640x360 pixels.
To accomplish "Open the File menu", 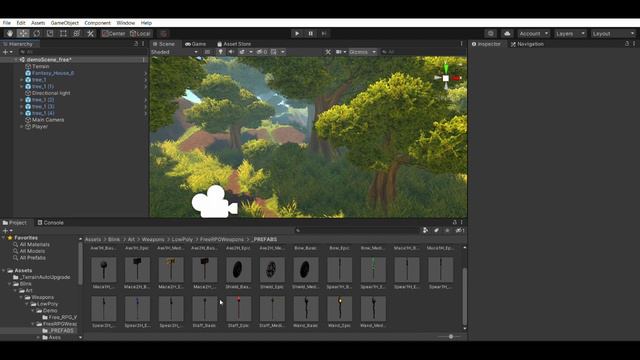I will point(7,23).
